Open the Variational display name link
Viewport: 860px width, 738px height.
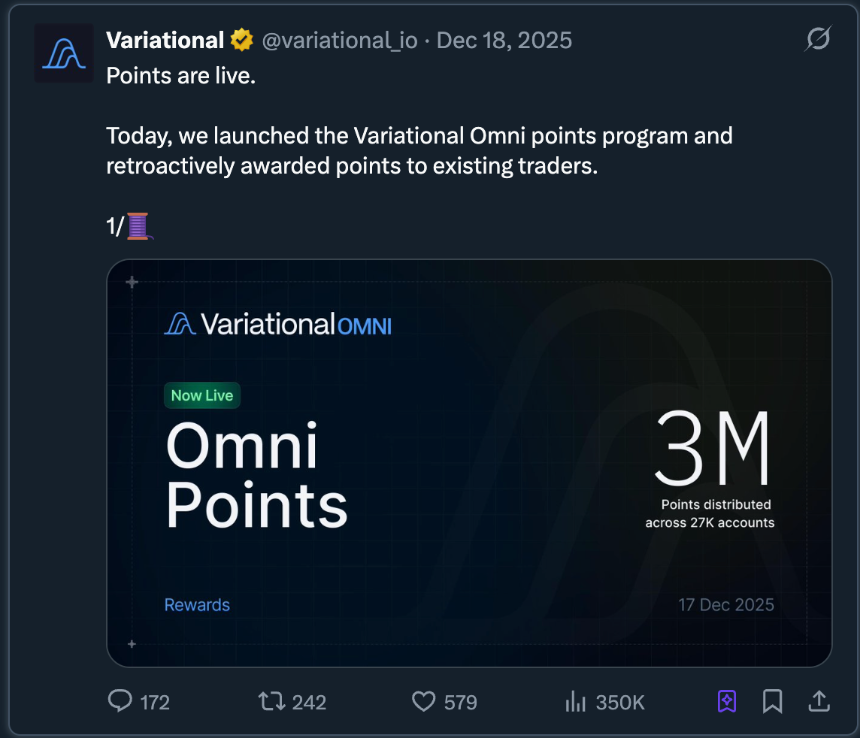(165, 41)
